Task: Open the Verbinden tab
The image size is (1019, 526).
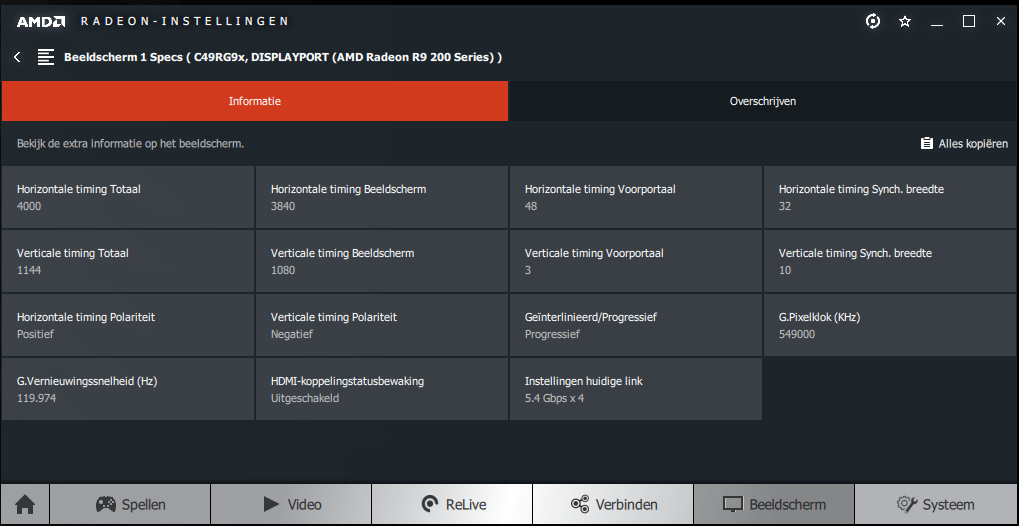Action: click(x=613, y=504)
